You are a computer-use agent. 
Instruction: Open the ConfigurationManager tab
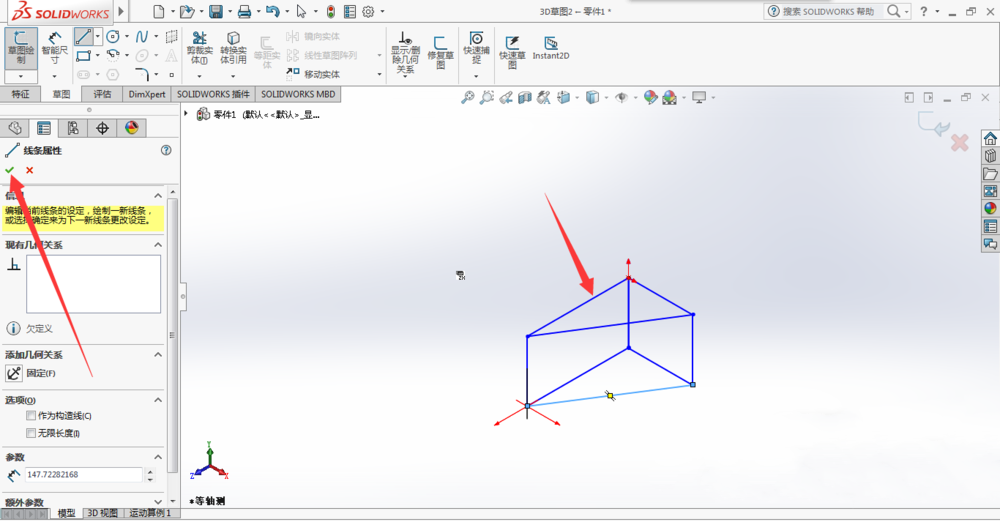coord(73,128)
